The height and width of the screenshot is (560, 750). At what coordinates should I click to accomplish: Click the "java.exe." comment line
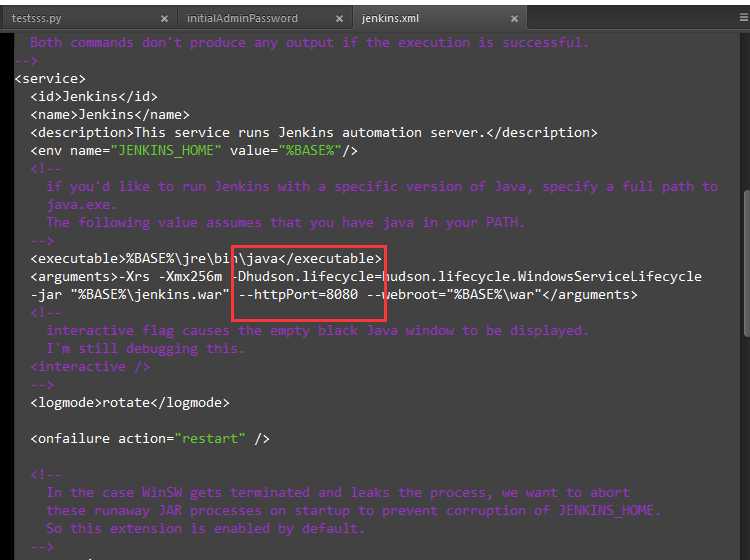click(x=81, y=205)
